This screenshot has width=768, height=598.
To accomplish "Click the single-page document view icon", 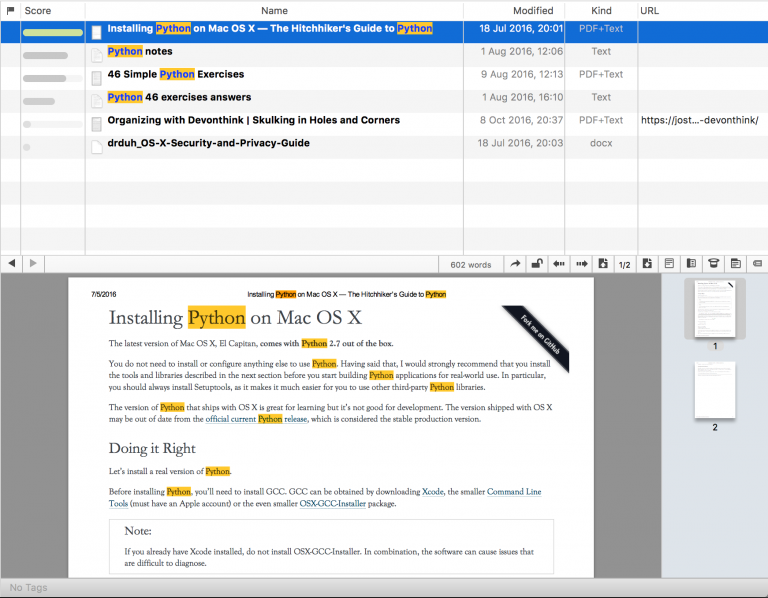I will 669,264.
